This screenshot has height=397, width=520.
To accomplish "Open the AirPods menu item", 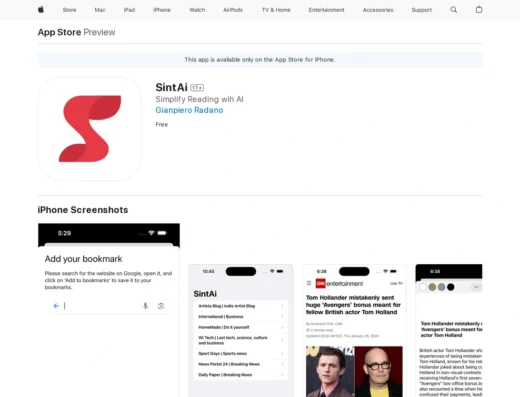I will tap(233, 10).
